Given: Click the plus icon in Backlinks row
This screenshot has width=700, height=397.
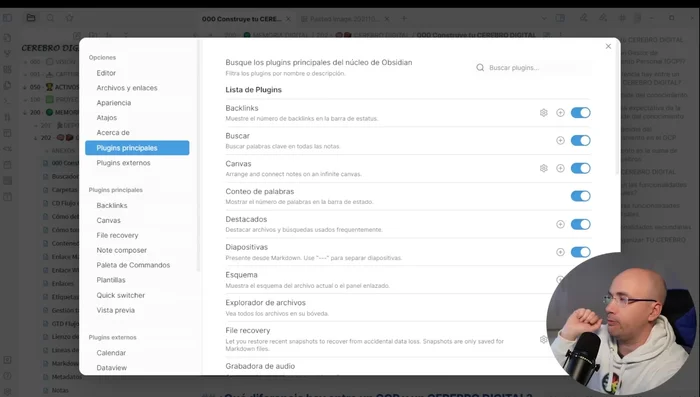Looking at the screenshot, I should [560, 113].
